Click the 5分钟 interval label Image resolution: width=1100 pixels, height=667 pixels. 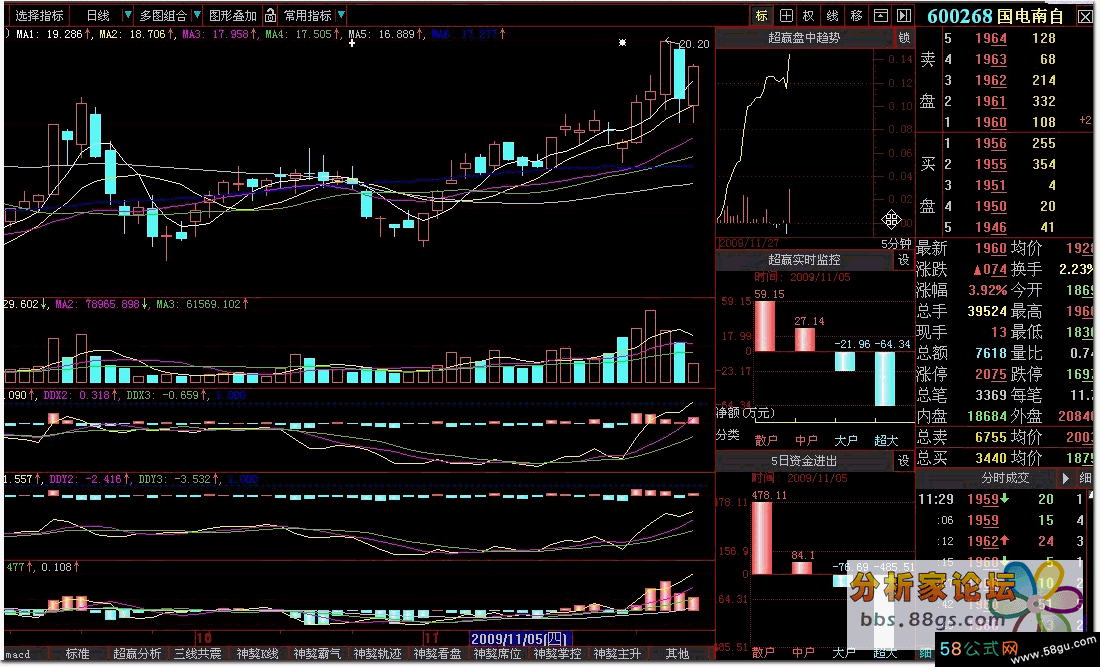point(896,243)
